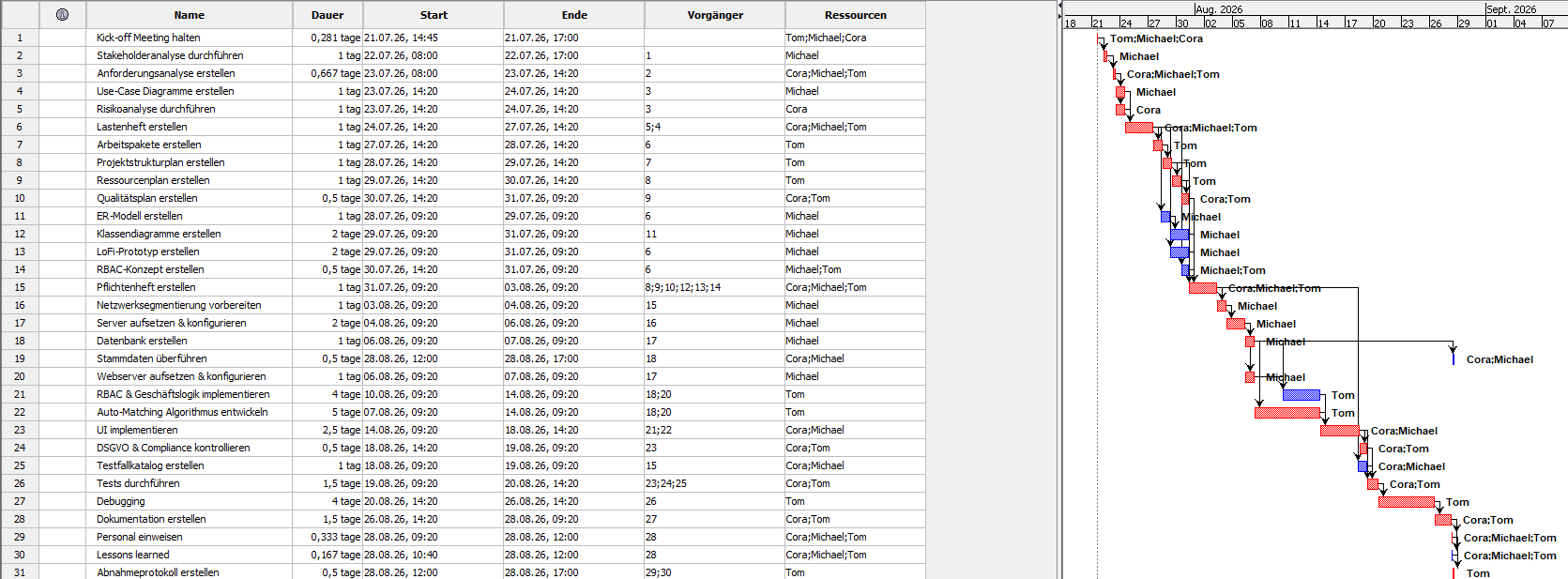The image size is (1568, 579).
Task: Click resources cell 'Tom;Michael;Cora' in the table
Action: [x=855, y=38]
